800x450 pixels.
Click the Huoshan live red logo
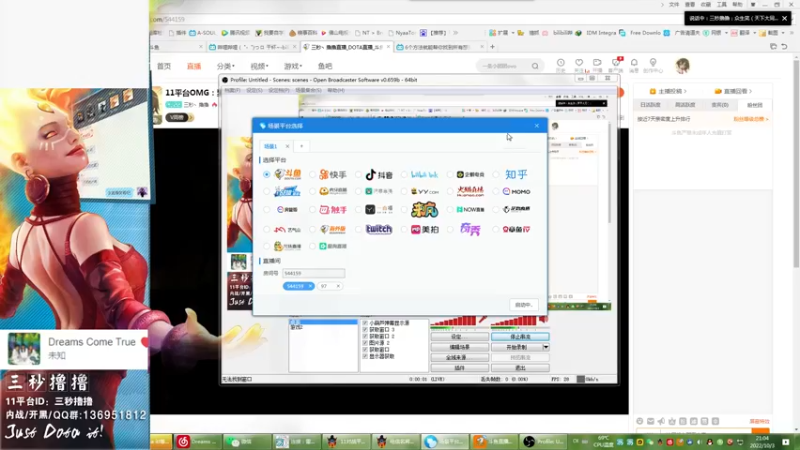point(470,191)
